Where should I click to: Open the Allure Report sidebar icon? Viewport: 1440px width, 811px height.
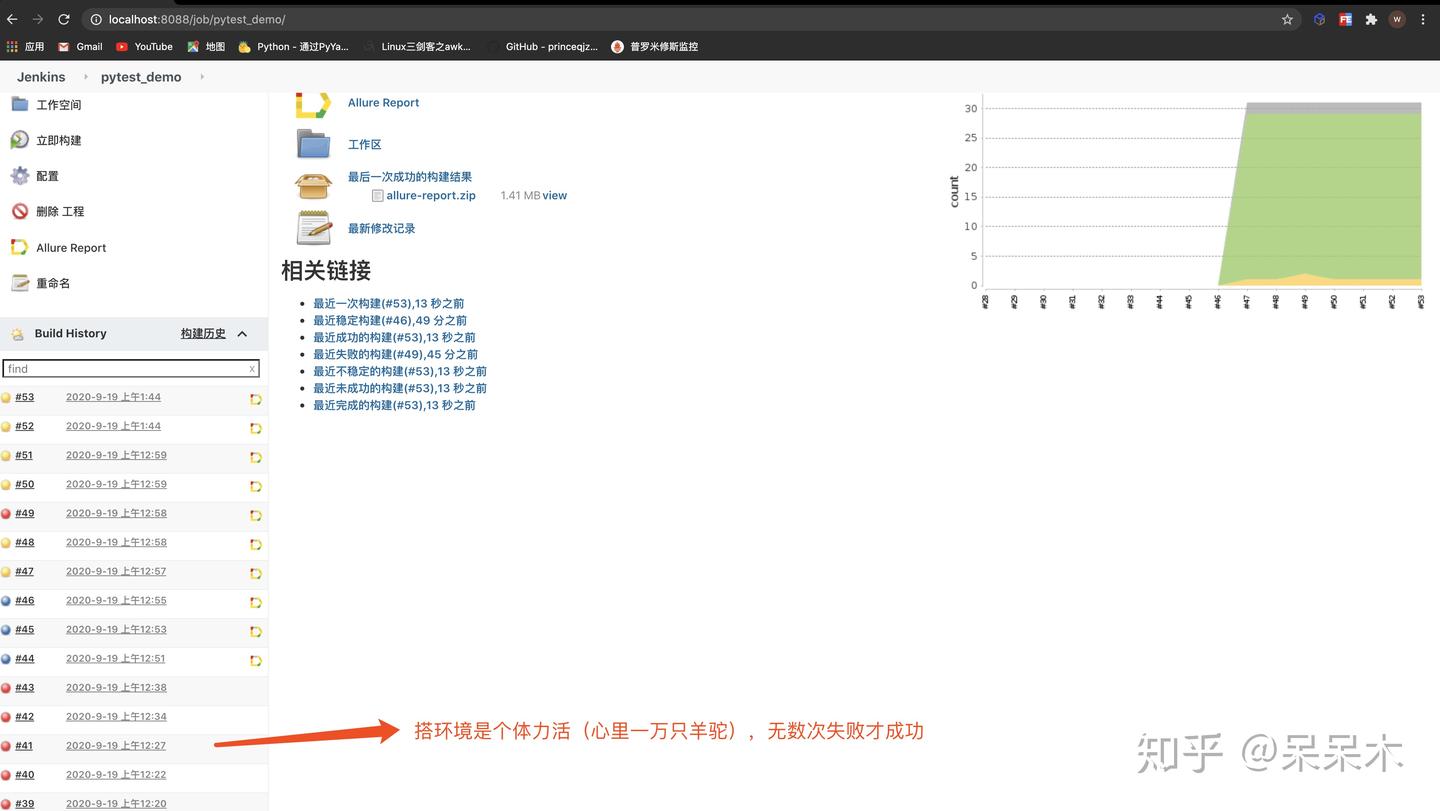point(19,247)
